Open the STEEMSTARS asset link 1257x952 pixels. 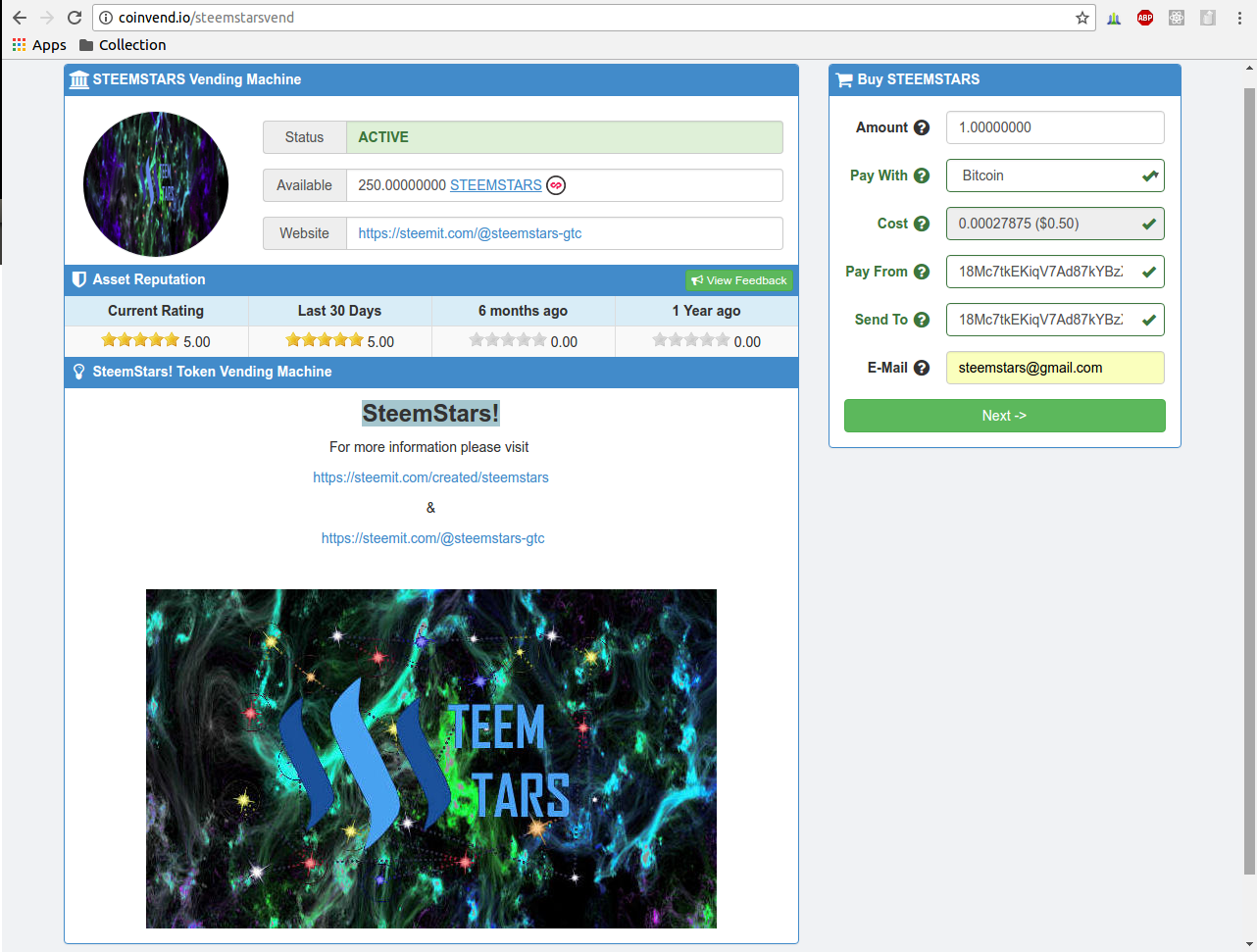(x=496, y=185)
